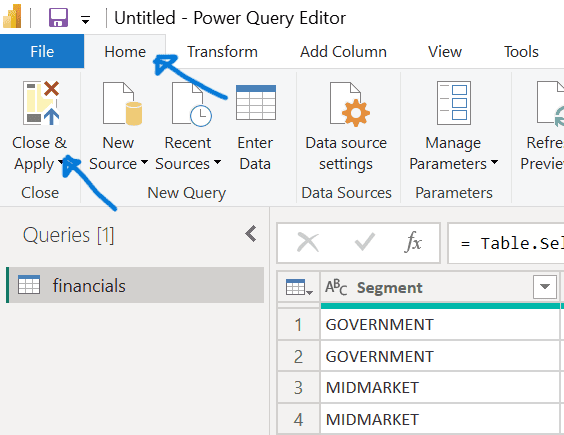The width and height of the screenshot is (564, 435).
Task: Select row 3 MIDMARKET cell
Action: [440, 388]
